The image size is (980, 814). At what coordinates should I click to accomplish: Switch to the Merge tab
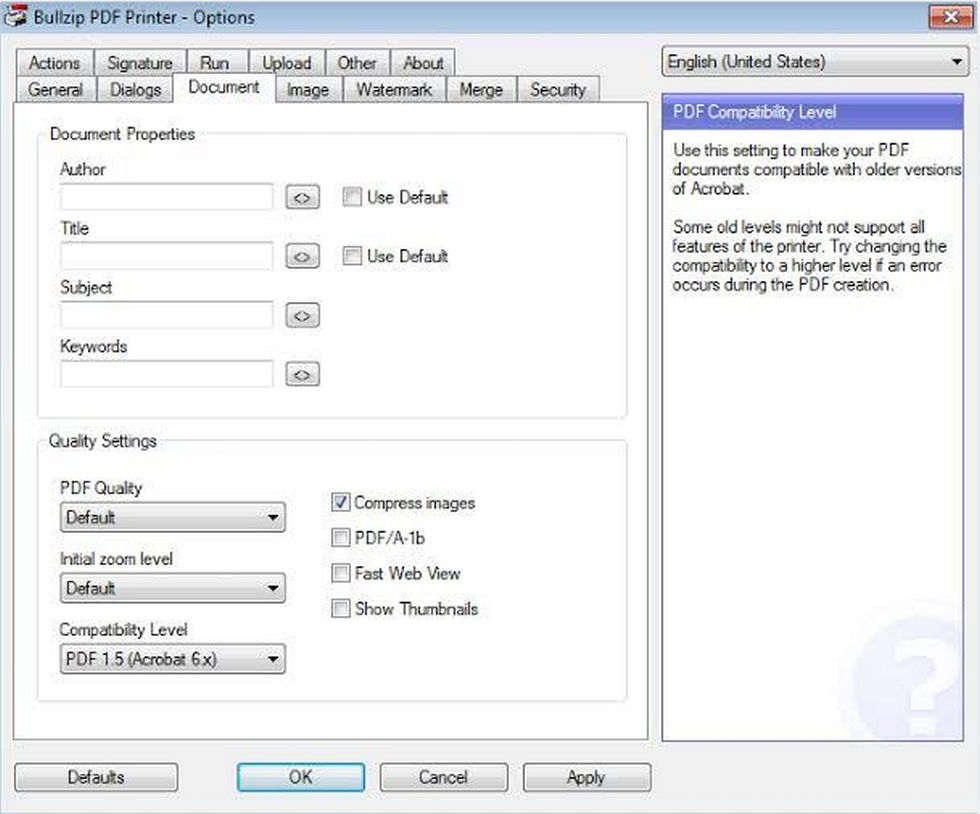[481, 89]
